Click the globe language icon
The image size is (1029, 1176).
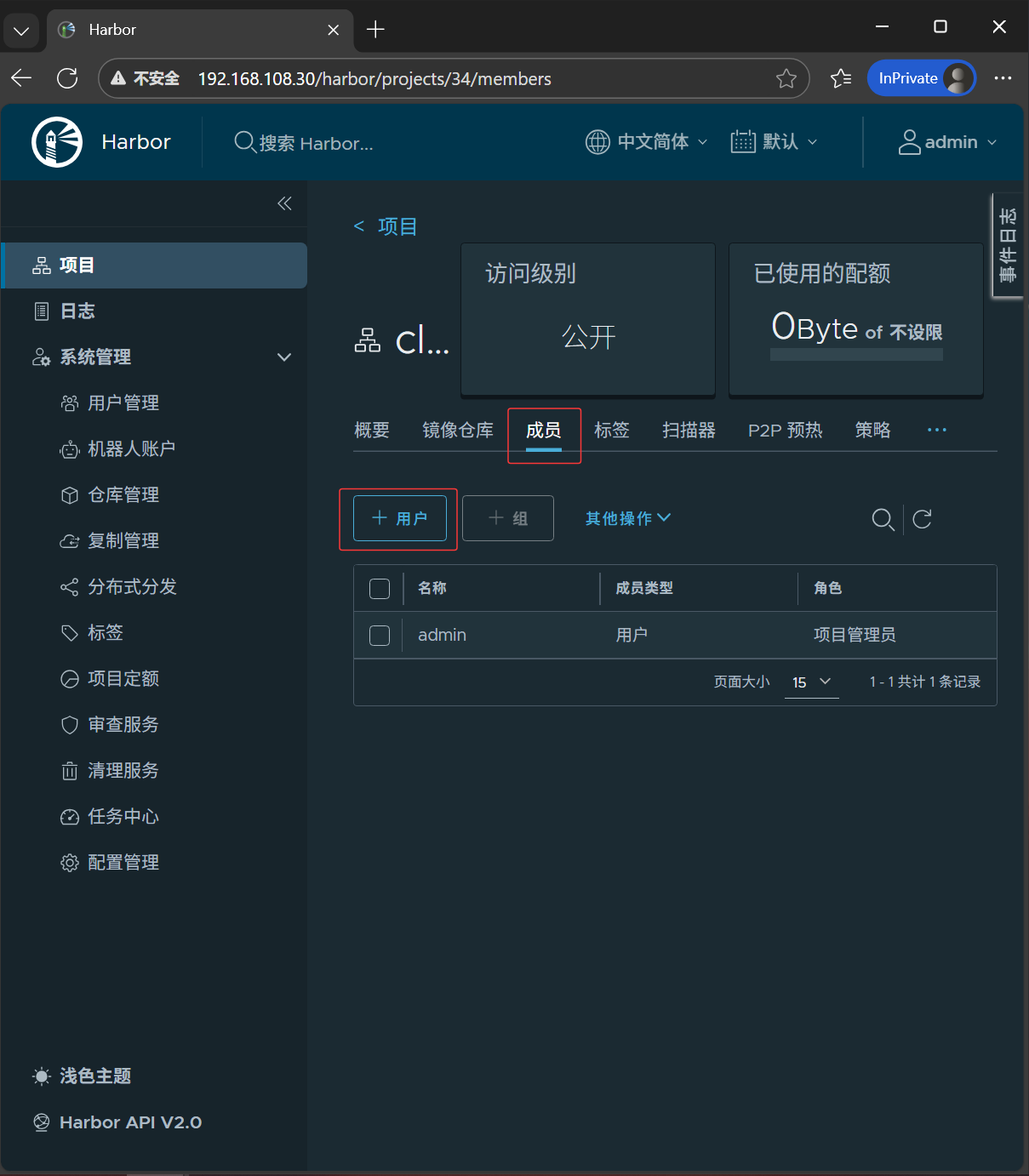tap(597, 142)
